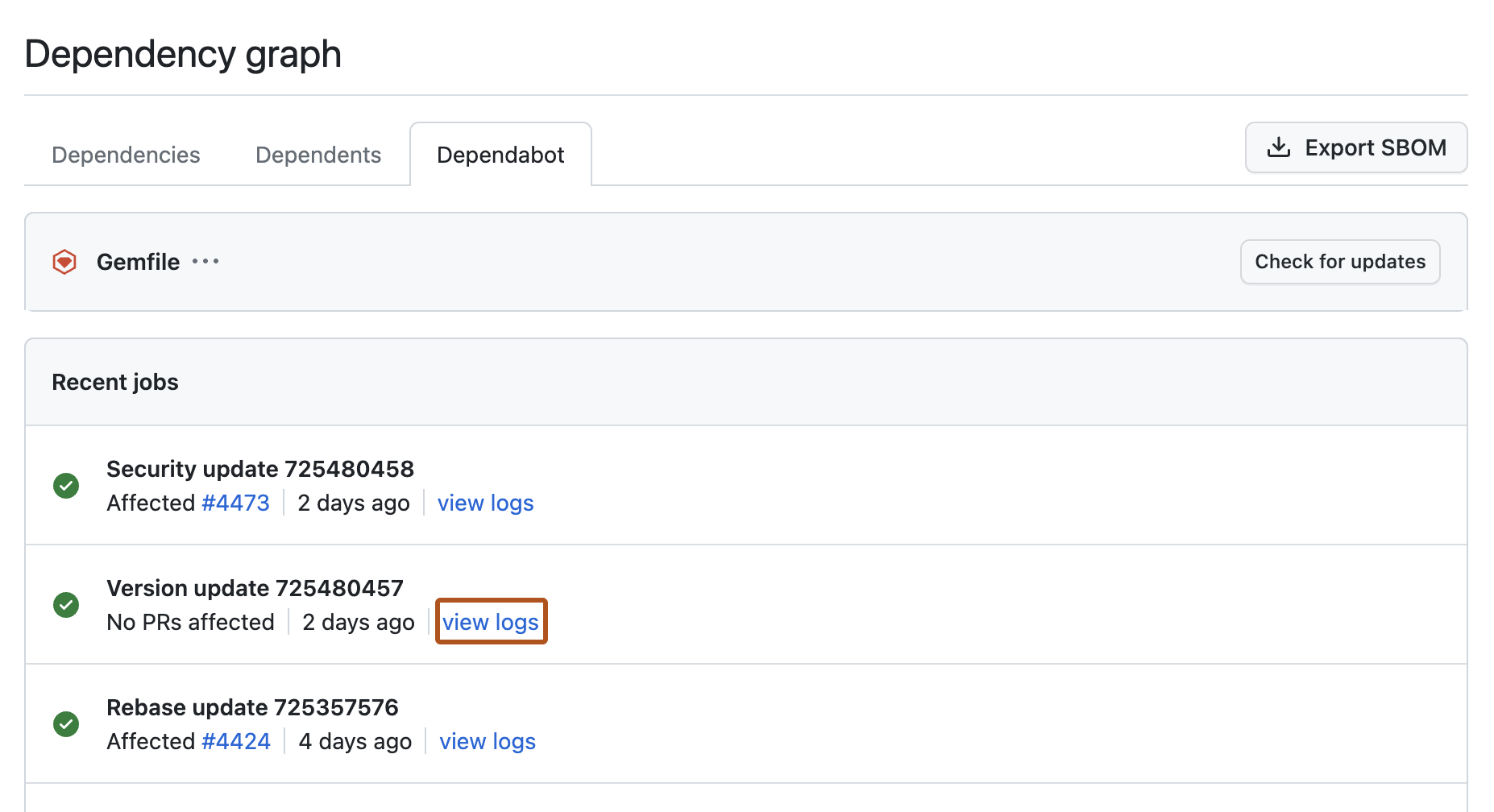View logs for Security update 725480458

pos(485,503)
